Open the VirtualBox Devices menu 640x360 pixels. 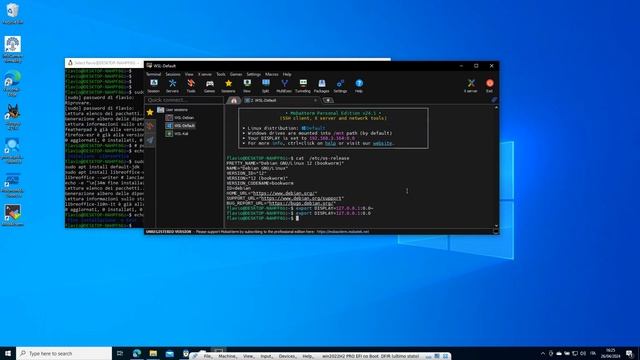point(287,356)
